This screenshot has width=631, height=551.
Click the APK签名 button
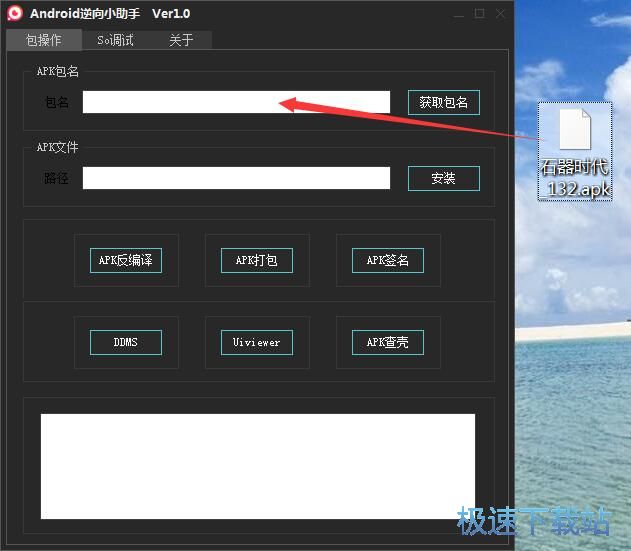click(x=388, y=260)
